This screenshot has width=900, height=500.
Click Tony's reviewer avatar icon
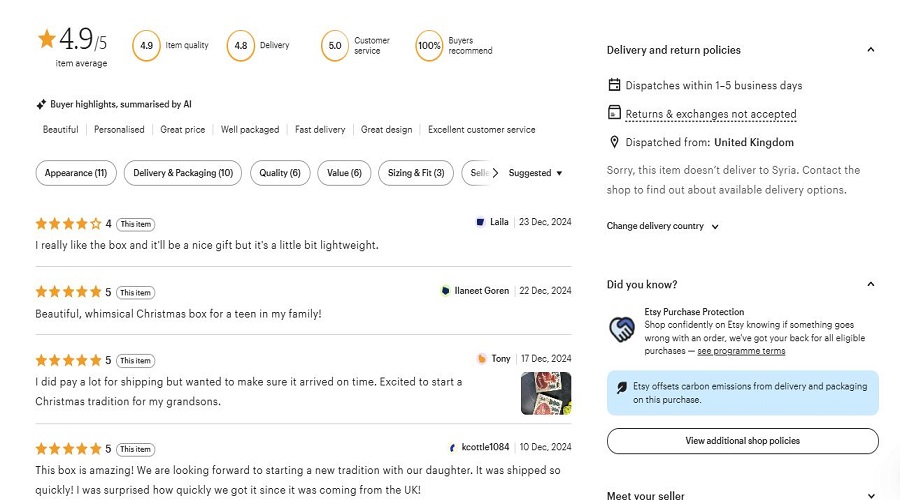pyautogui.click(x=482, y=359)
